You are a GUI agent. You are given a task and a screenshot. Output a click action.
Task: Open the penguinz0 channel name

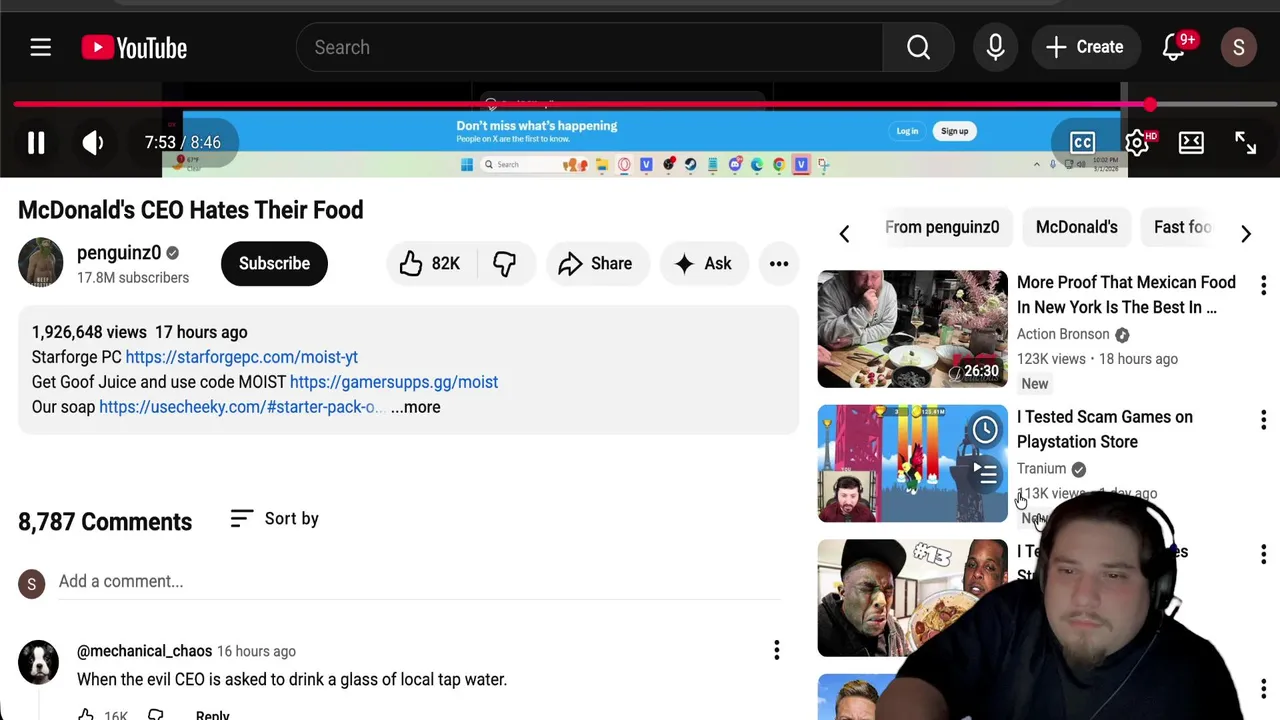[119, 253]
